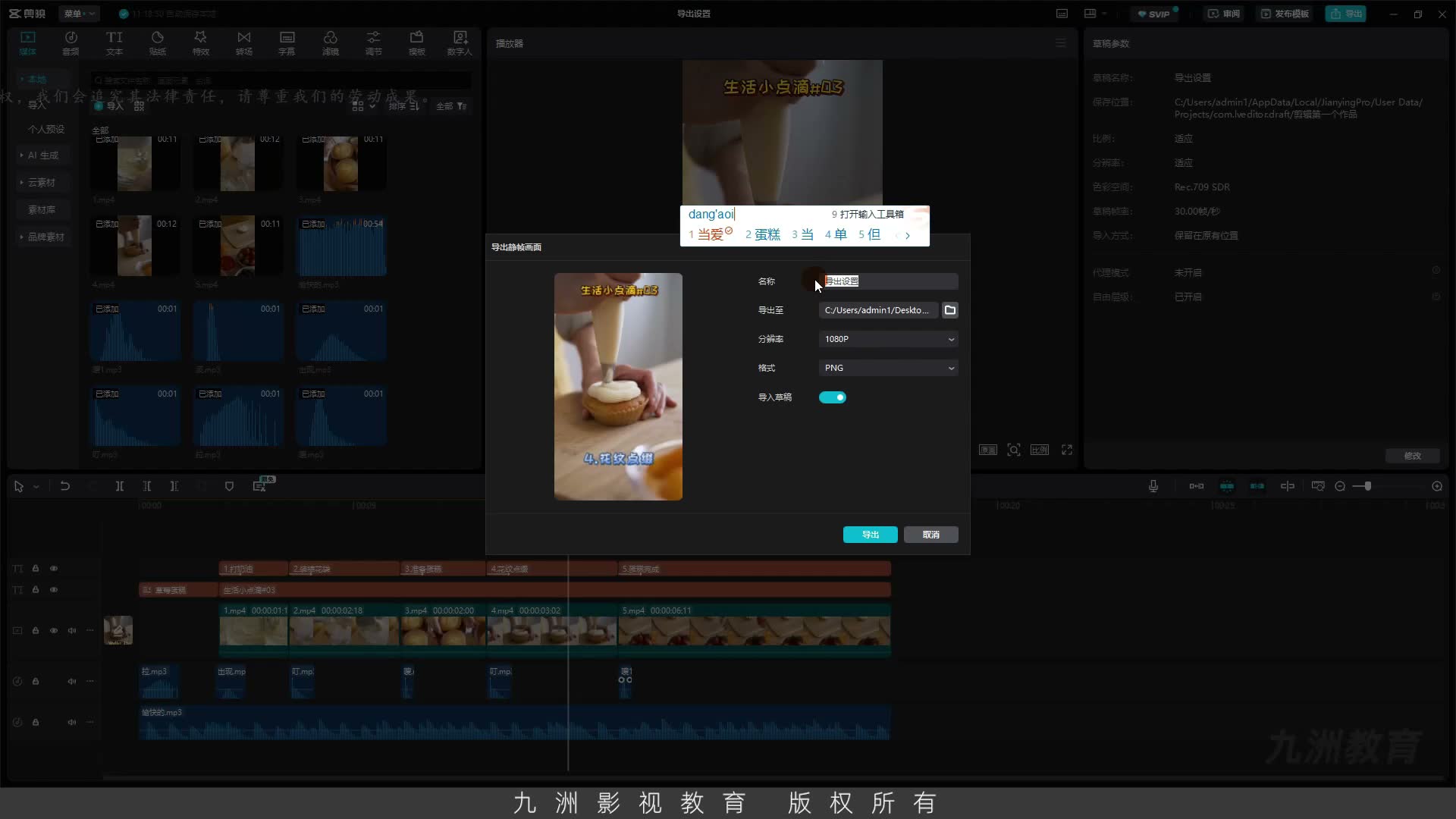Viewport: 1456px width, 819px height.
Task: Toggle the 导入草稿 switch off
Action: [x=832, y=397]
